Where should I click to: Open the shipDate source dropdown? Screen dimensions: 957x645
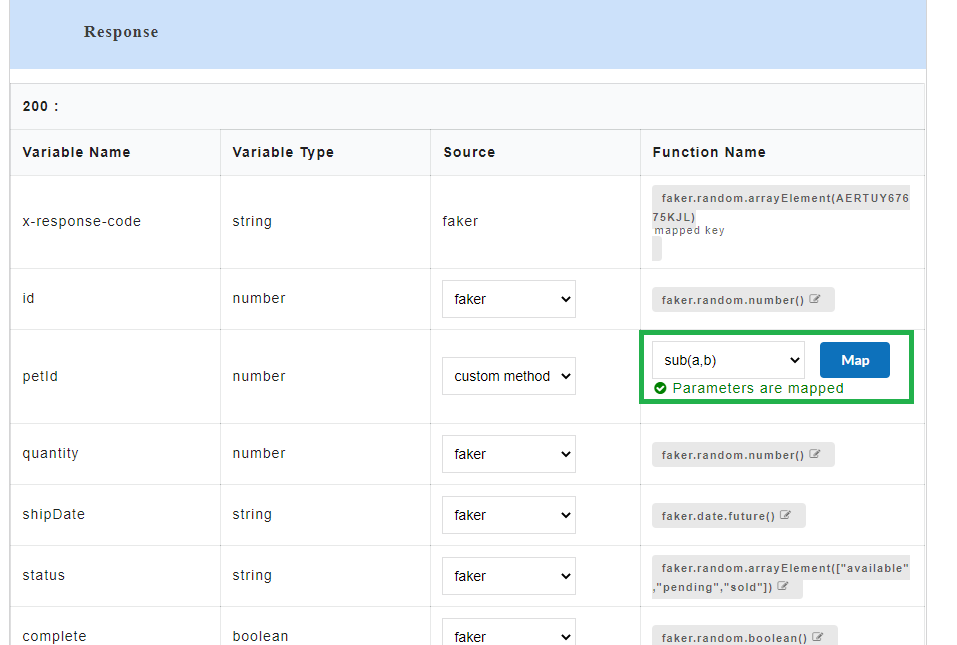[x=509, y=515]
